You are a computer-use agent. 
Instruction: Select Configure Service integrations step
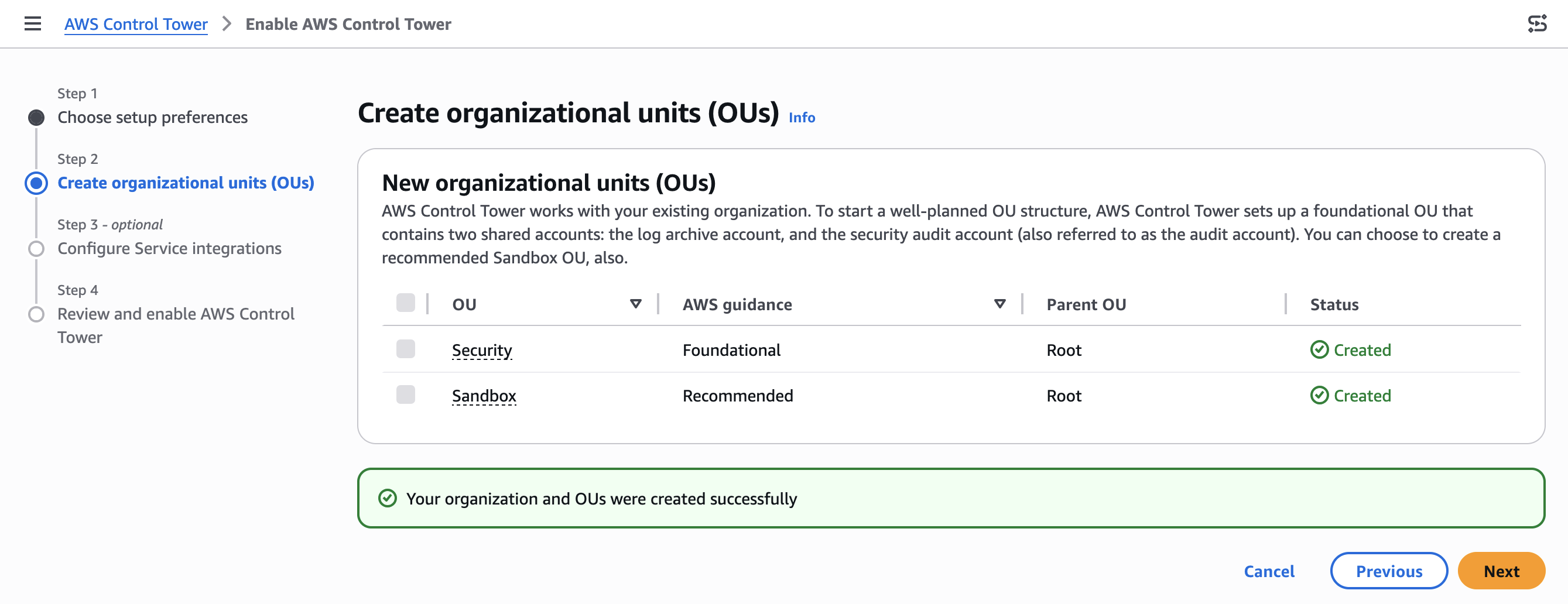pos(169,249)
